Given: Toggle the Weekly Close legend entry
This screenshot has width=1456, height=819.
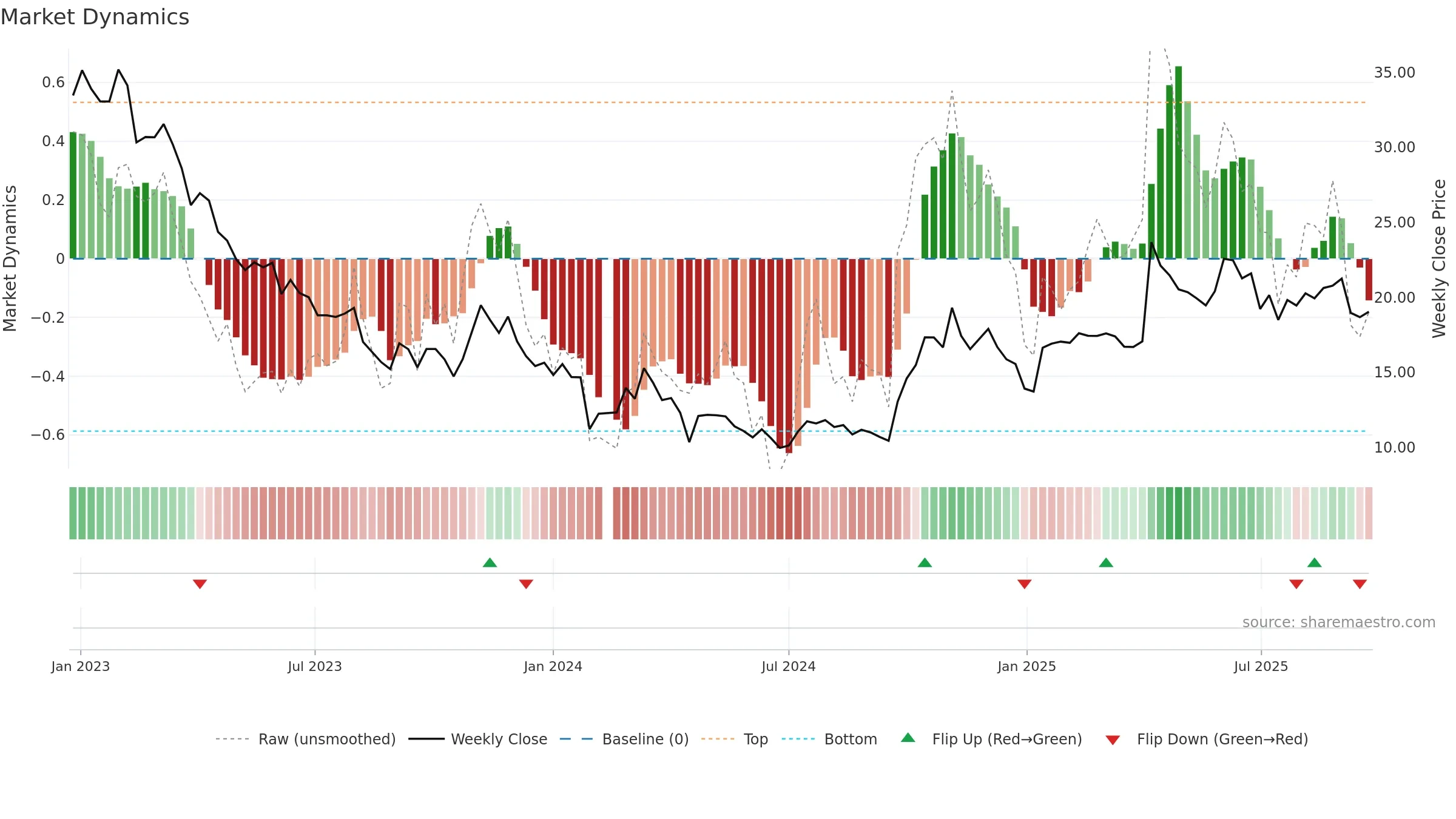Looking at the screenshot, I should (x=478, y=739).
